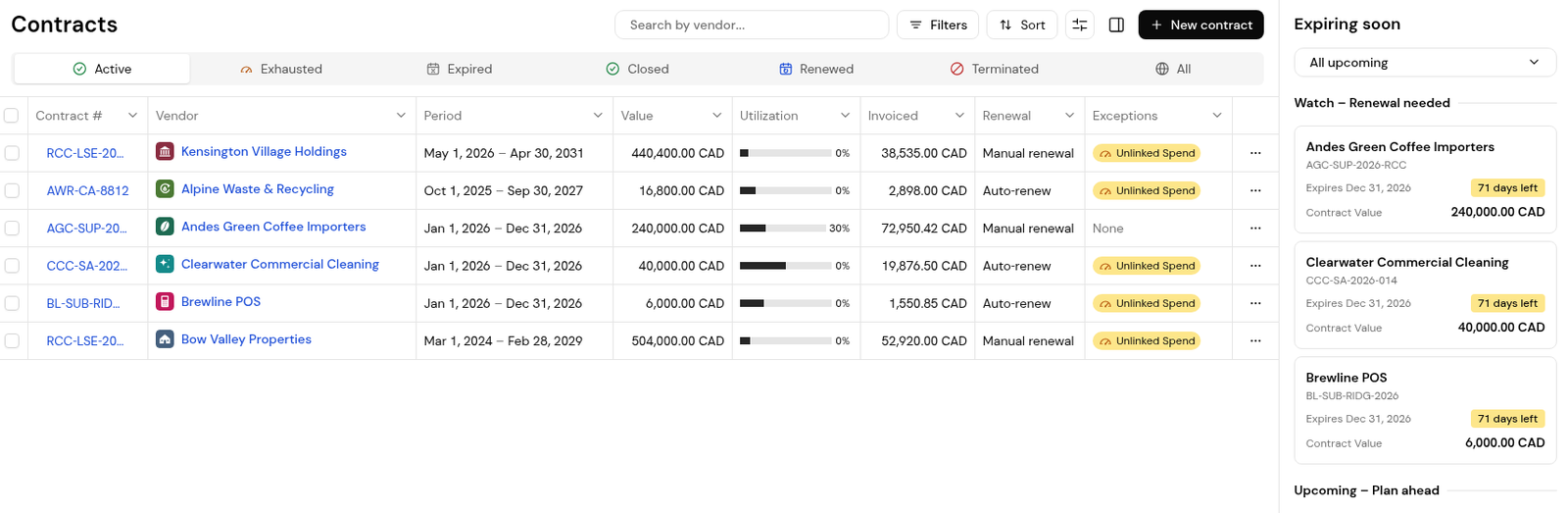The width and height of the screenshot is (1568, 513).
Task: Click Unlinked Spend badge for Bow Valley
Action: [x=1147, y=340]
